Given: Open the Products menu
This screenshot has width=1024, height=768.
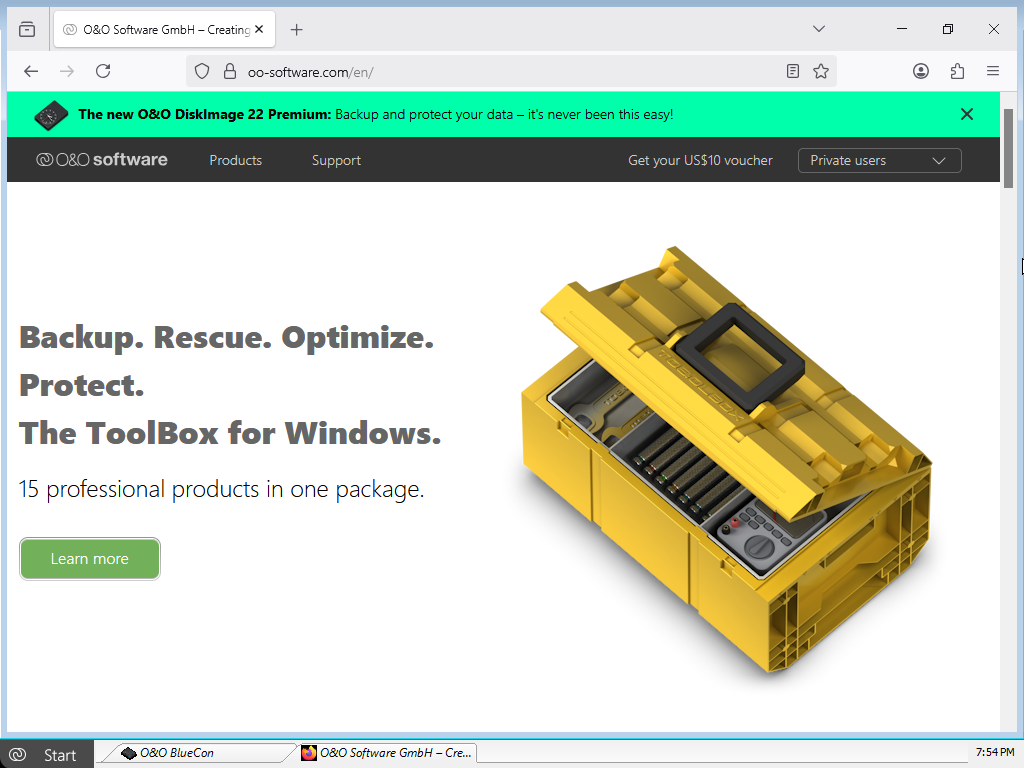Looking at the screenshot, I should 235,160.
